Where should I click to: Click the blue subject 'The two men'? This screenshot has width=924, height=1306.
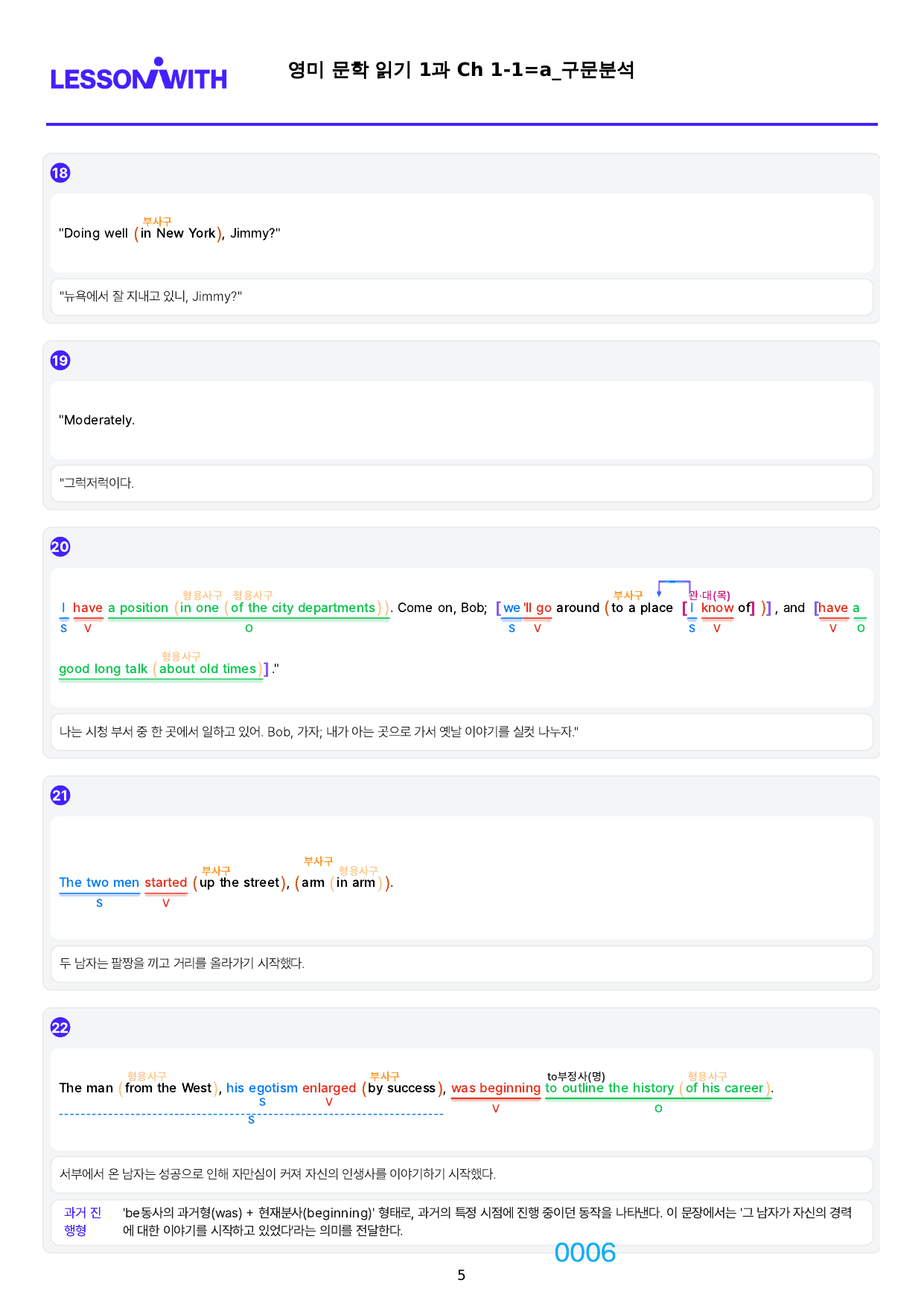pos(99,882)
